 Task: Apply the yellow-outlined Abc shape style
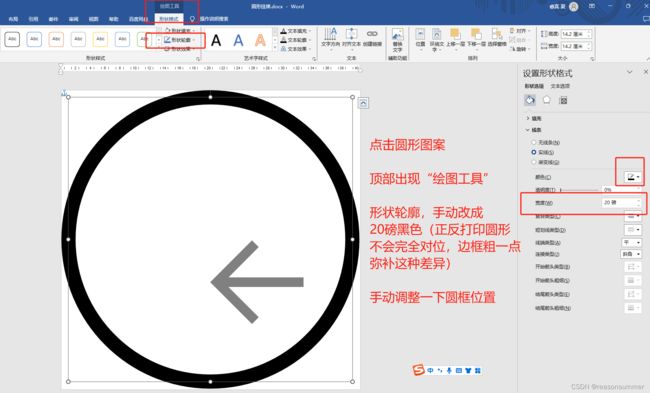[100, 39]
